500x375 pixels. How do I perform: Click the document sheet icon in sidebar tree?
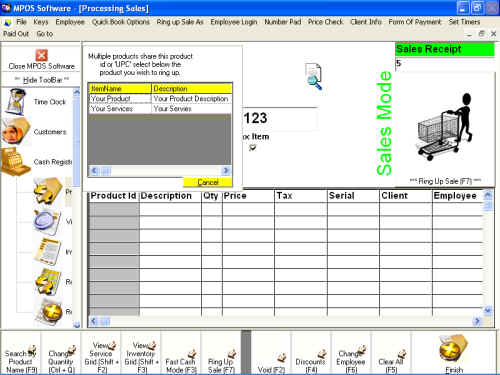[48, 251]
